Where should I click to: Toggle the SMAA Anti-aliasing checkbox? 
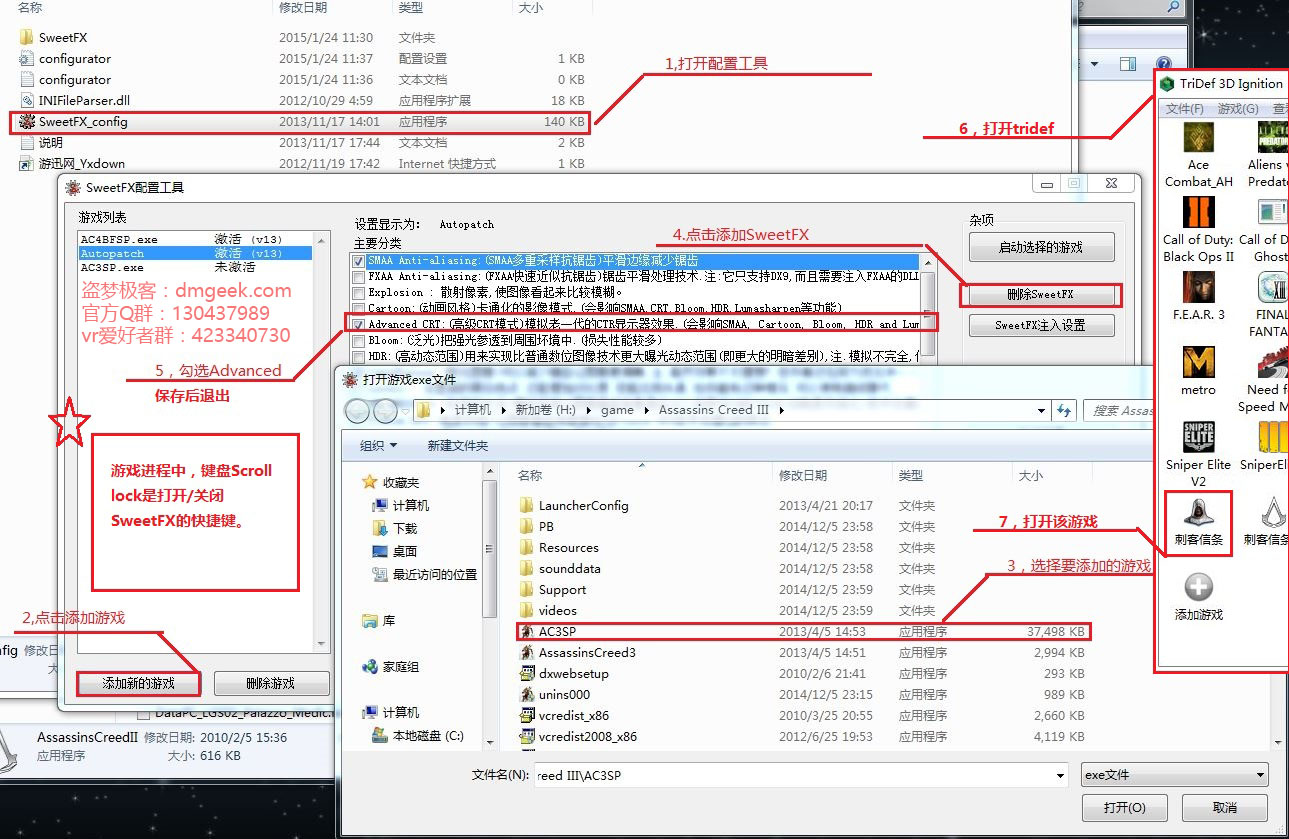point(359,260)
